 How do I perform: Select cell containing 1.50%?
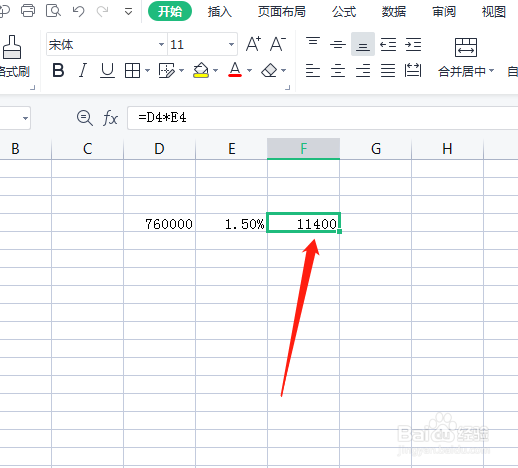(231, 223)
